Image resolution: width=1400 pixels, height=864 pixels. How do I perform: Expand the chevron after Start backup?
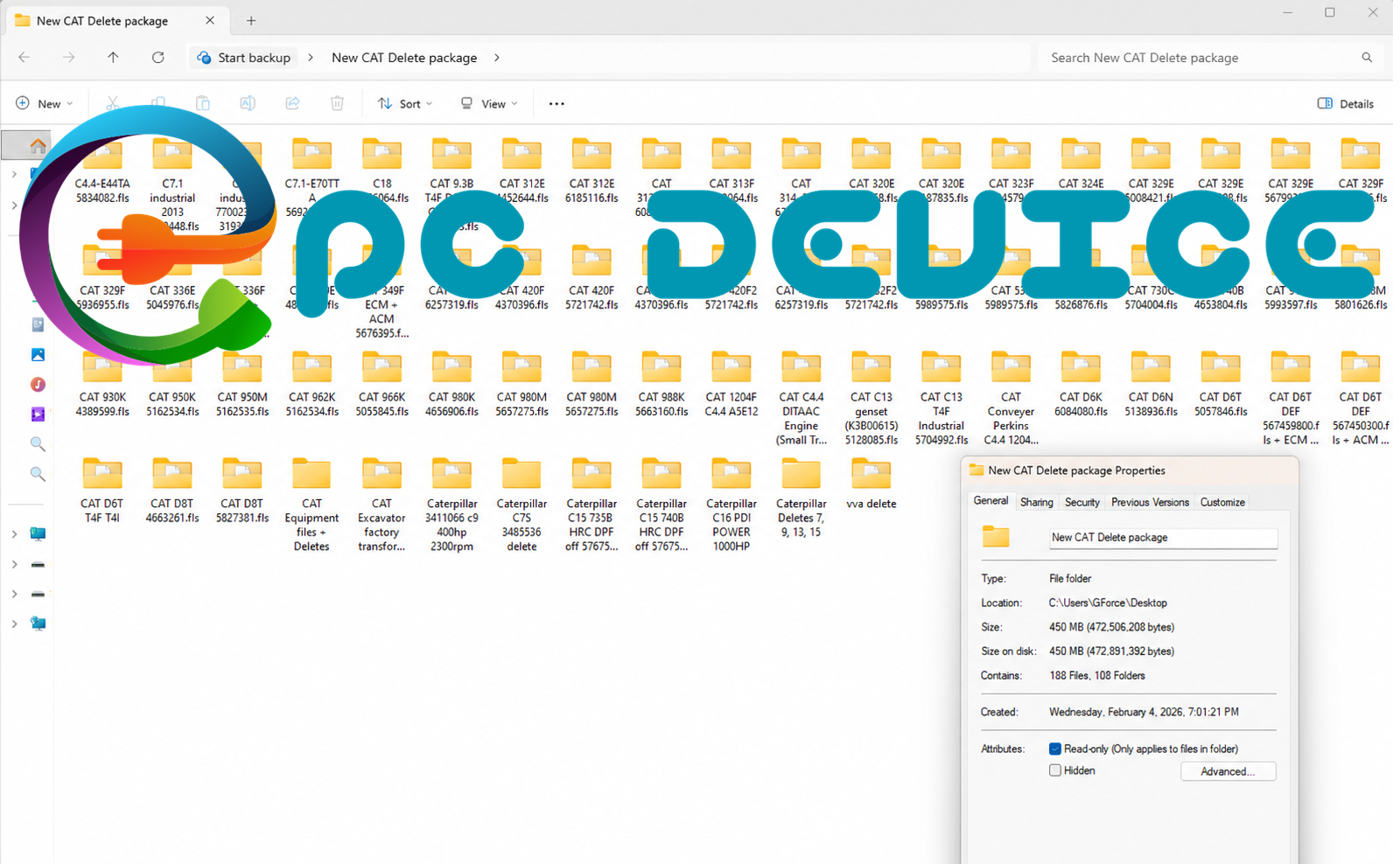(311, 58)
